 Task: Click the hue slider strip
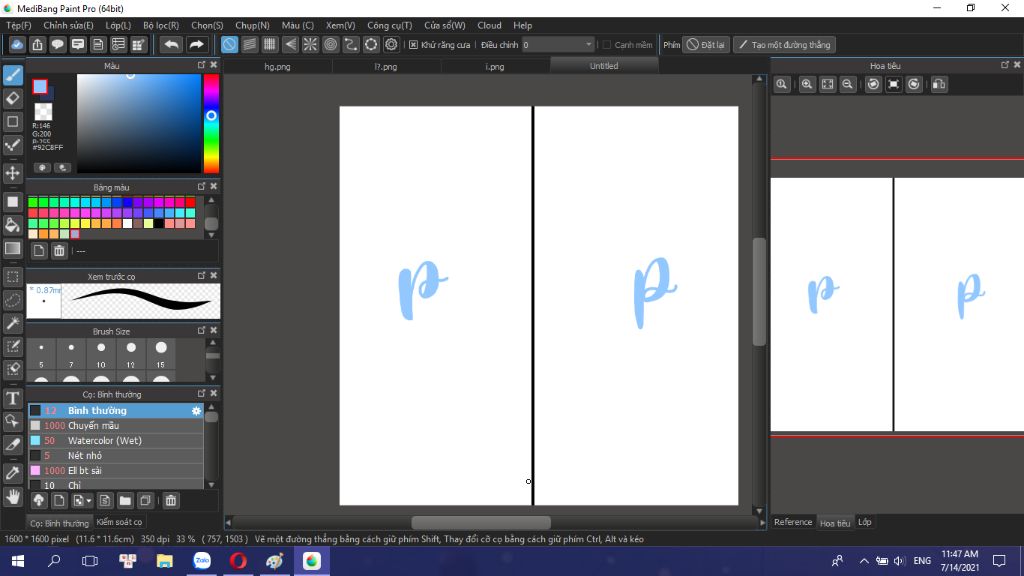(x=211, y=123)
